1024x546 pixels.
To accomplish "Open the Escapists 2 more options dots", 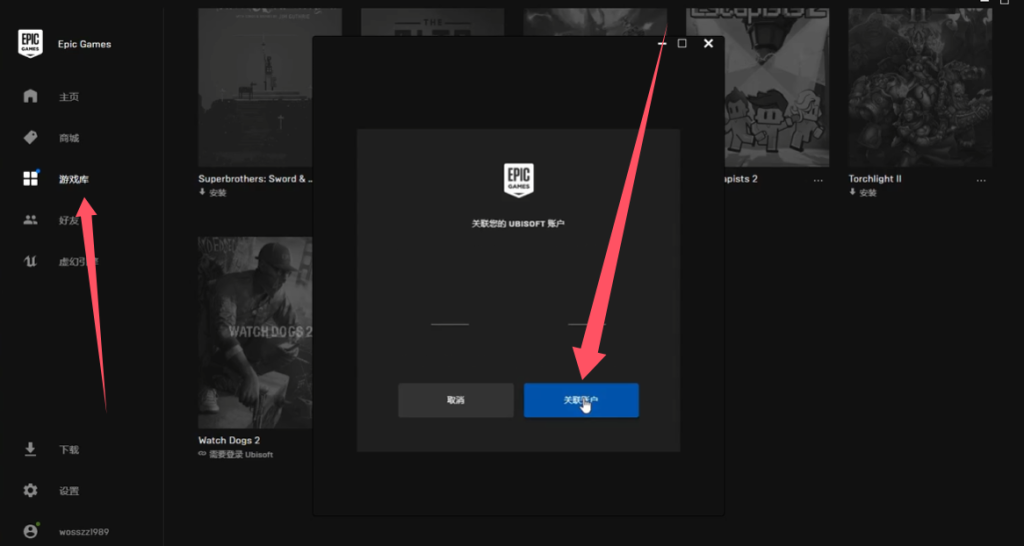I will (818, 180).
